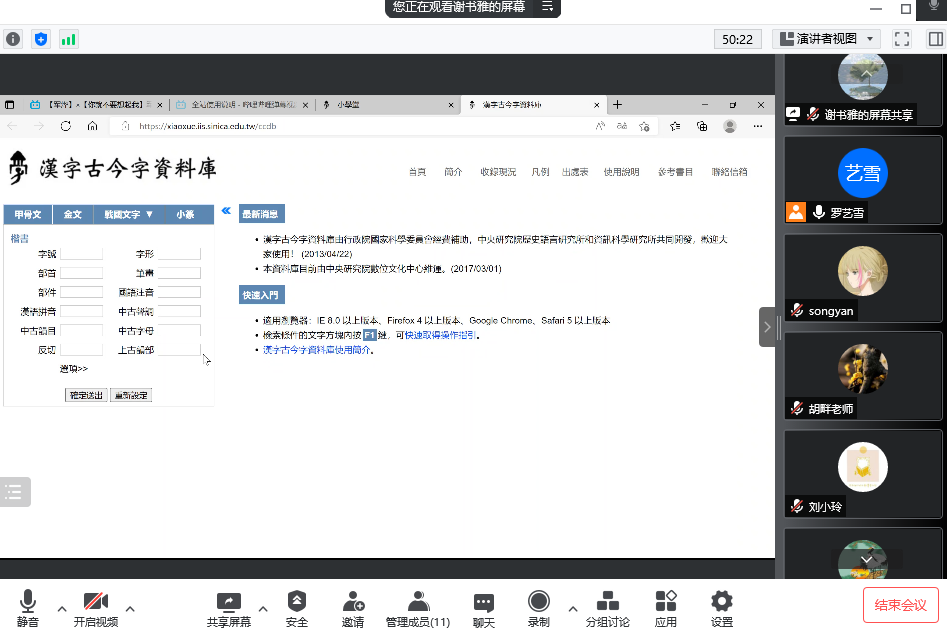The height and width of the screenshot is (629, 947).
Task: Start recording with 录制 button
Action: 539,603
